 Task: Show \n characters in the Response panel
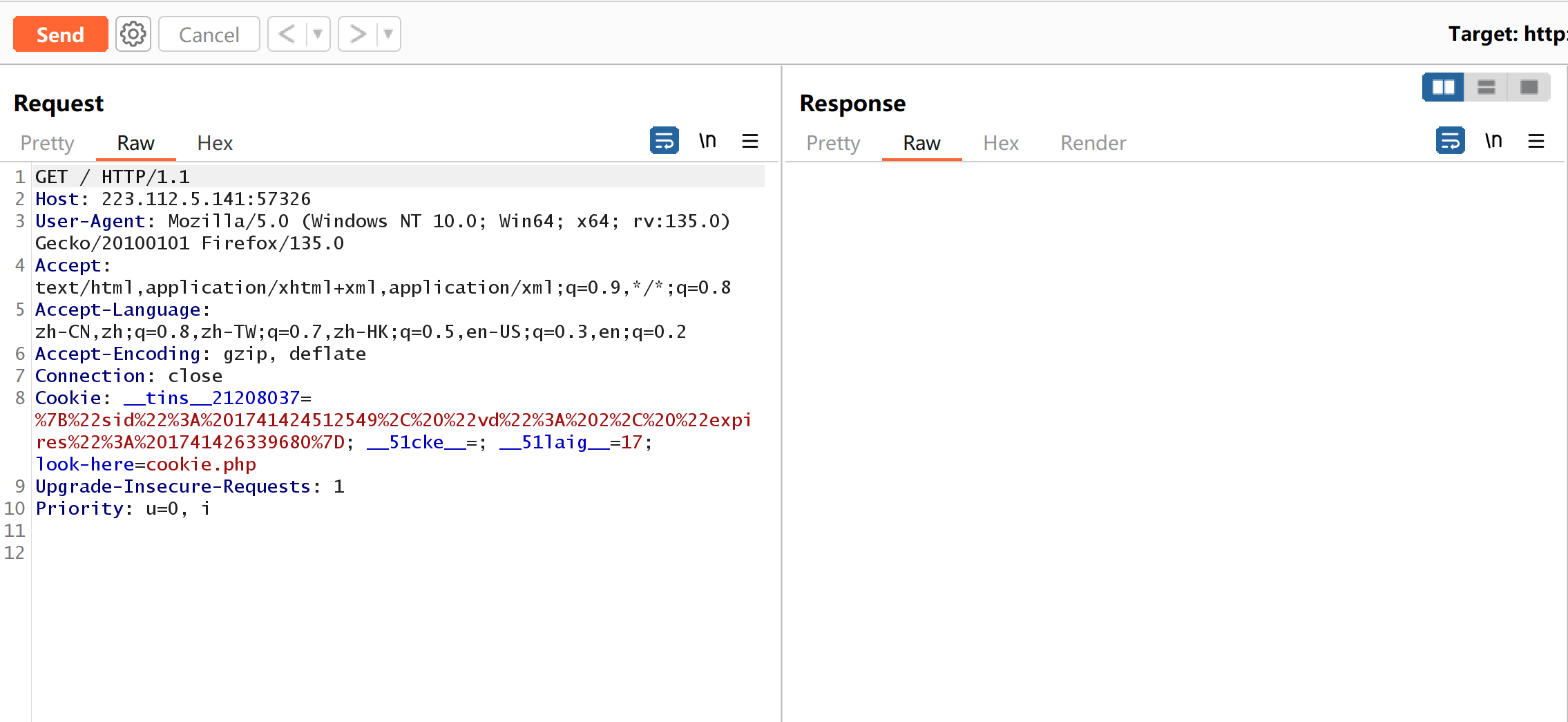click(x=1493, y=140)
